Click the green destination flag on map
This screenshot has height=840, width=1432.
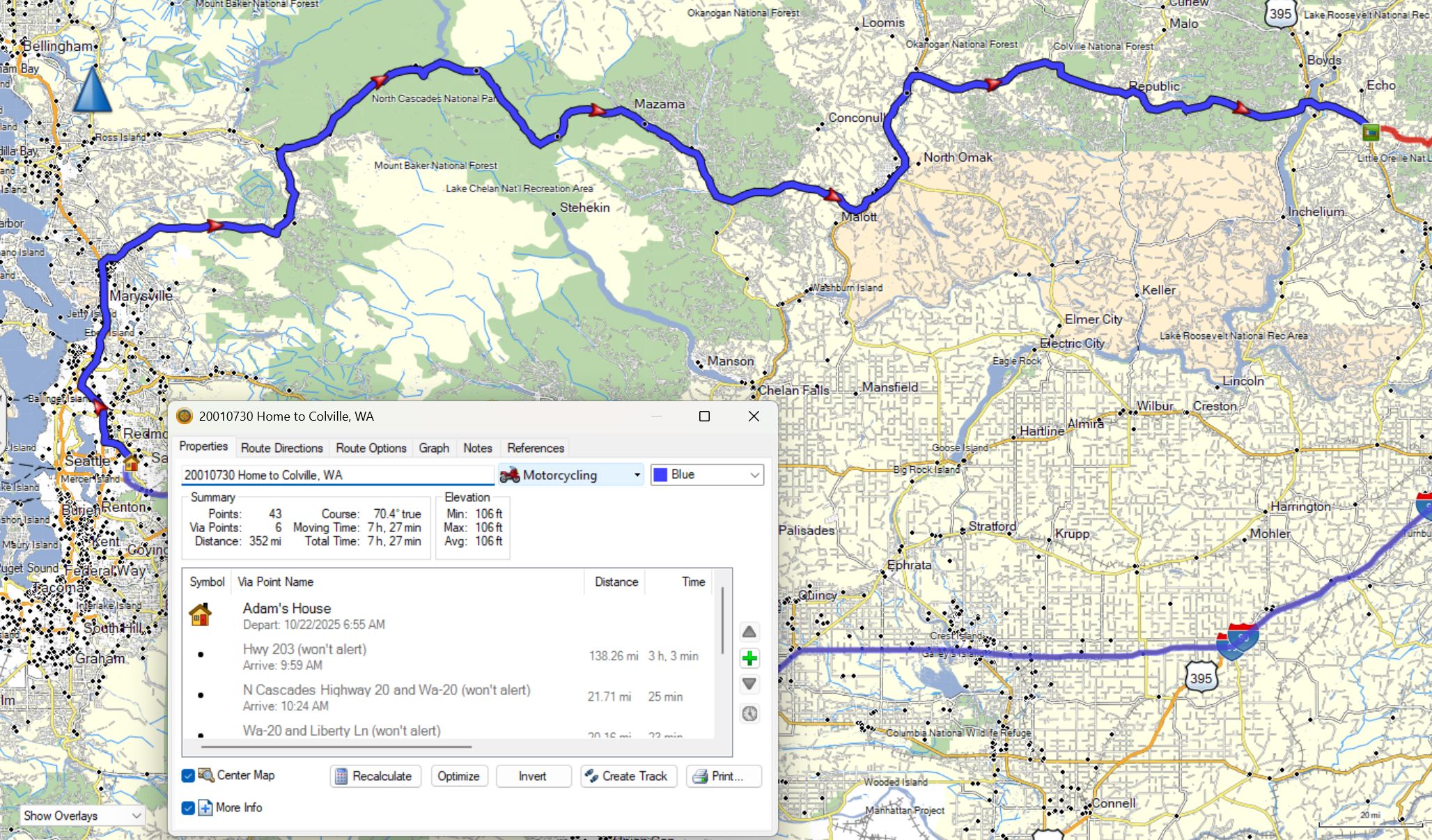tap(1371, 132)
